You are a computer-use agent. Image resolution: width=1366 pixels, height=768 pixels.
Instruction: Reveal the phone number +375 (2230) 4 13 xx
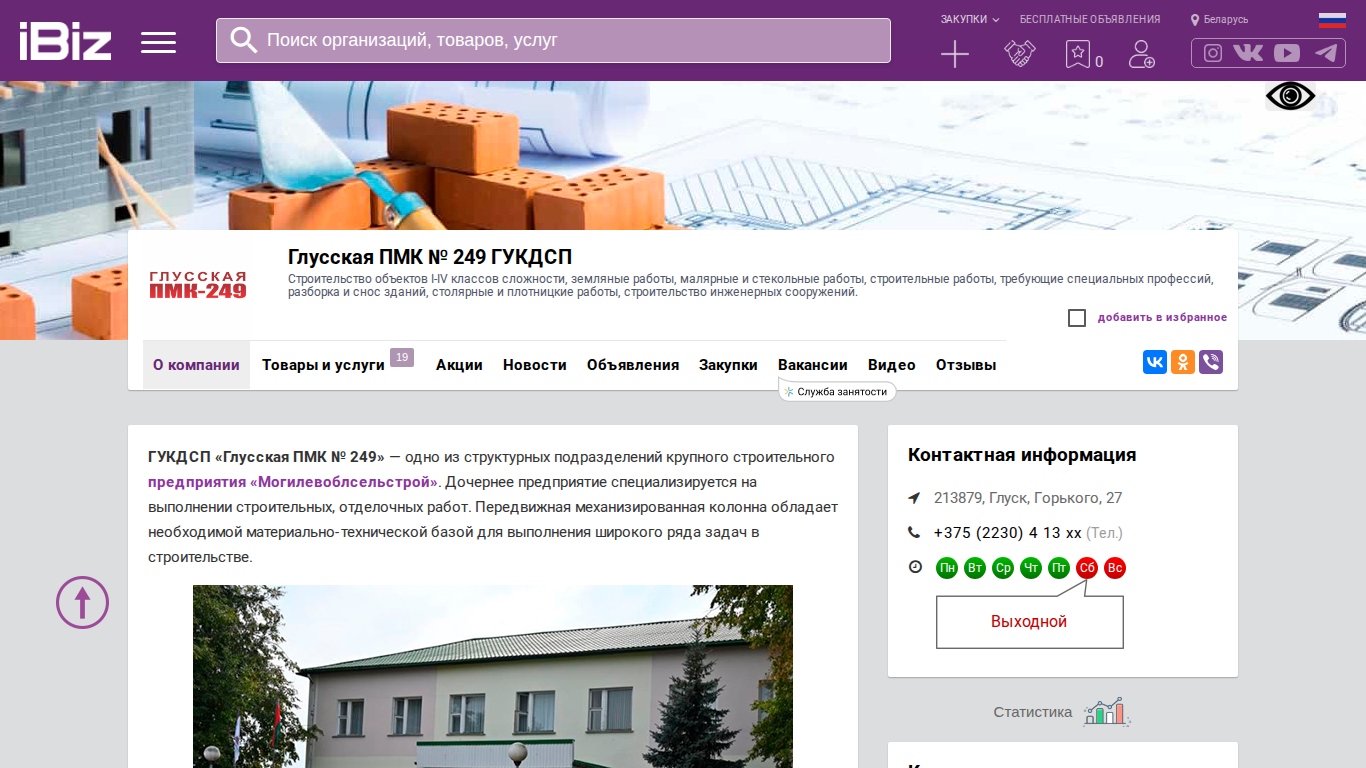click(1008, 533)
